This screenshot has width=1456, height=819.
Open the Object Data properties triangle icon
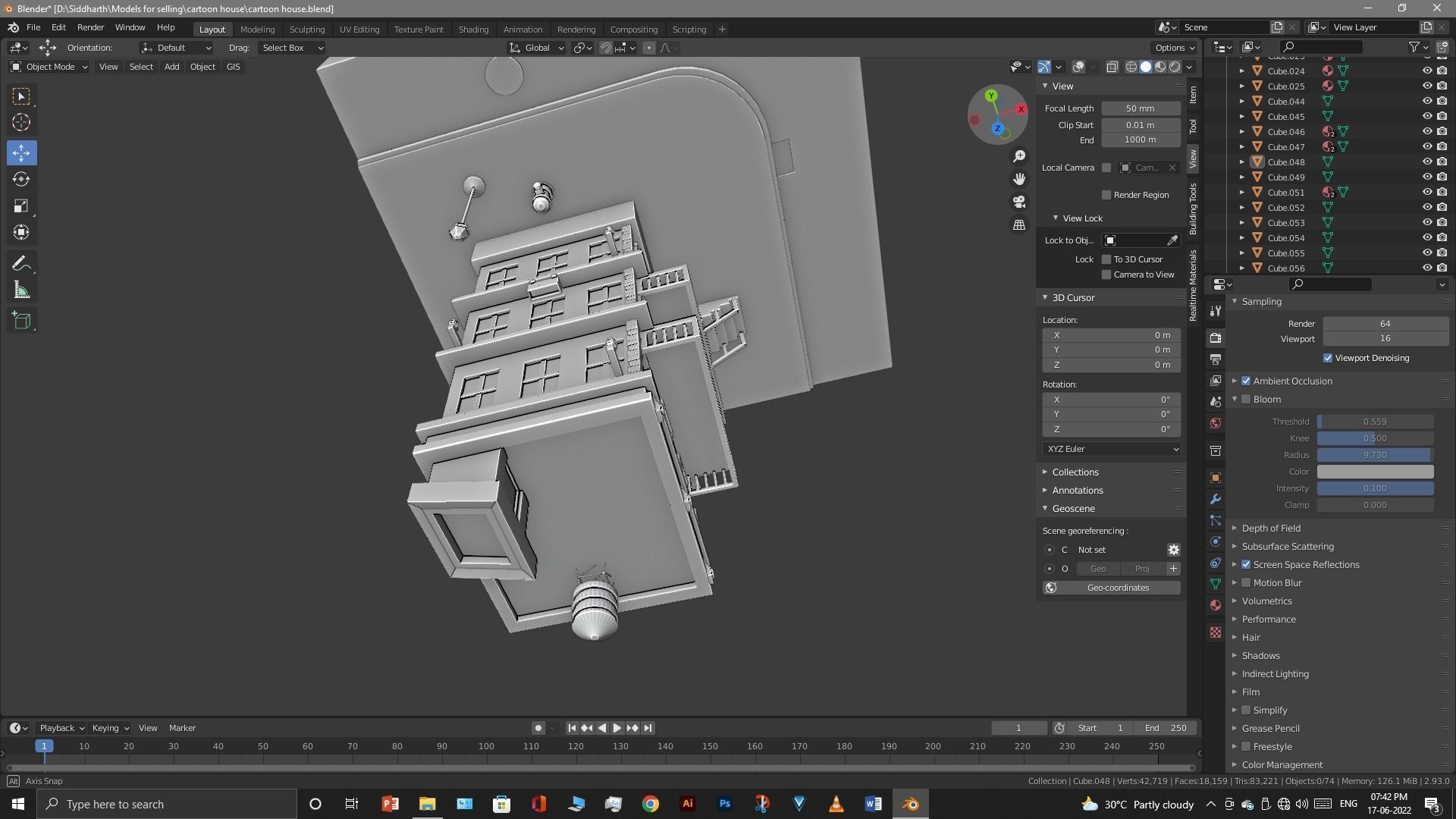(x=1216, y=584)
